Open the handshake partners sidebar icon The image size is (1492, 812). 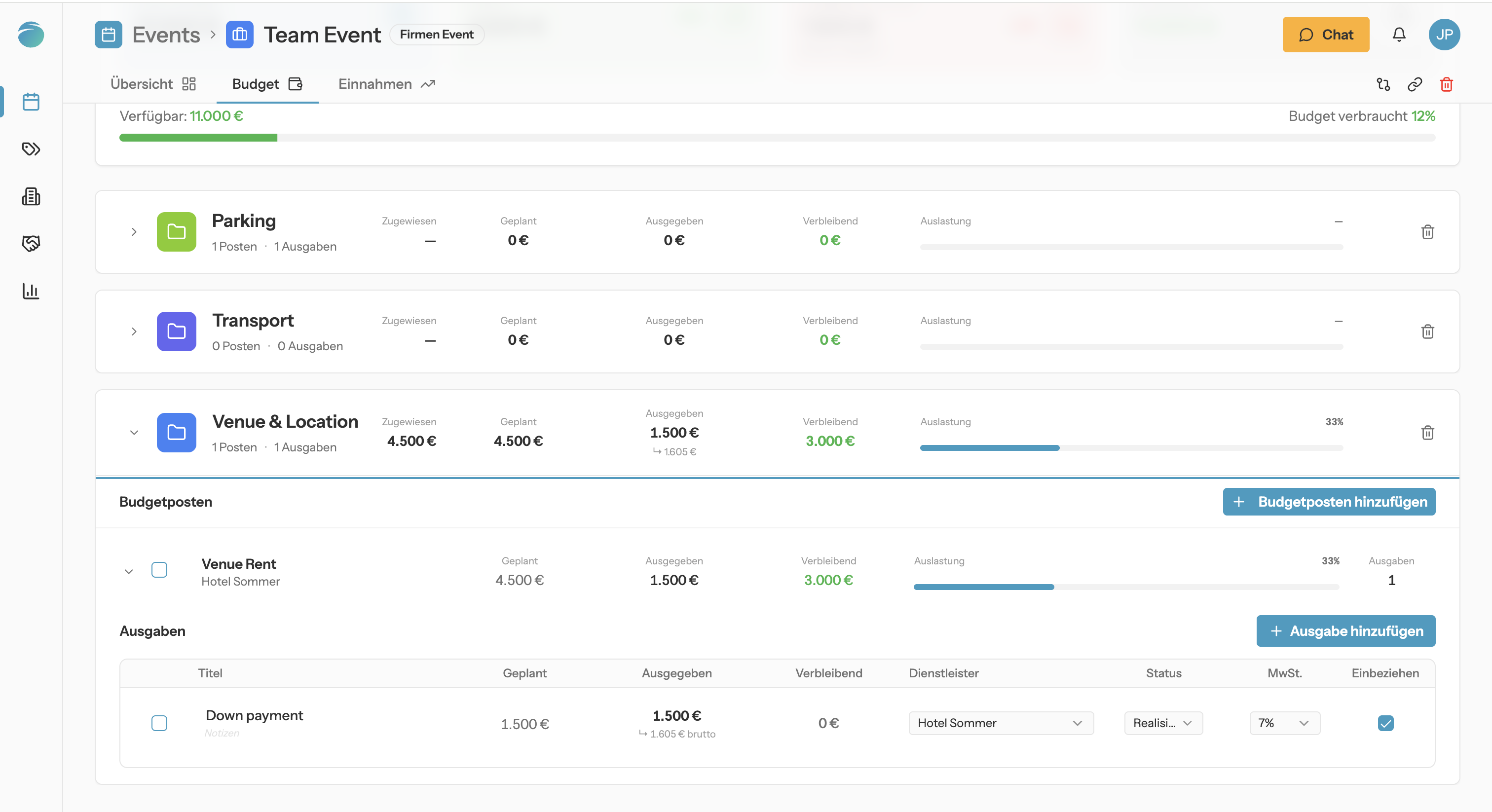coord(31,243)
